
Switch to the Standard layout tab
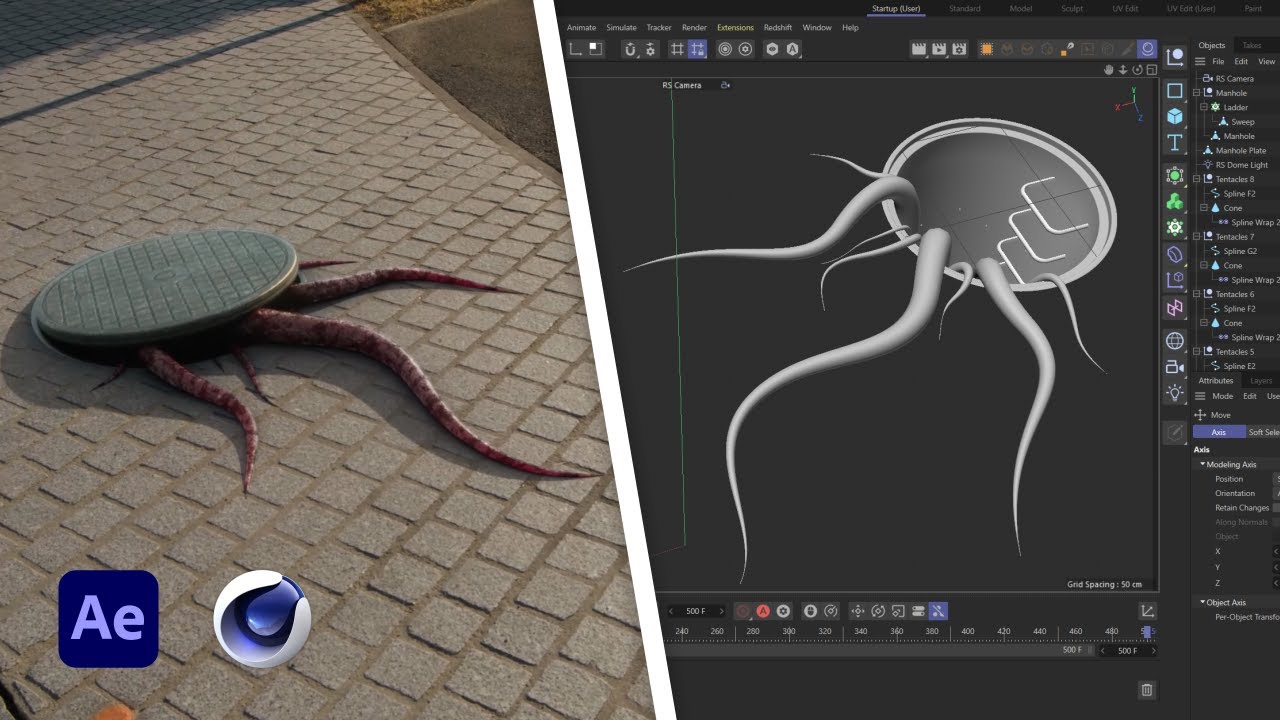click(x=965, y=9)
